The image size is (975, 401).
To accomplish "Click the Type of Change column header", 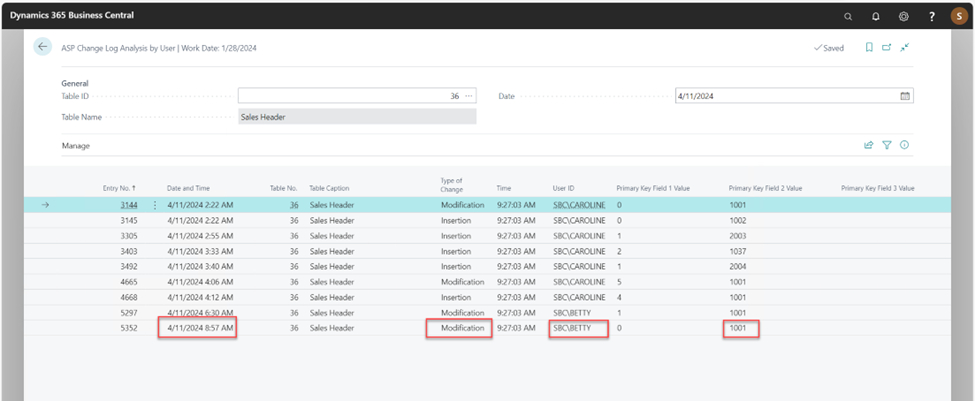I will (x=451, y=185).
